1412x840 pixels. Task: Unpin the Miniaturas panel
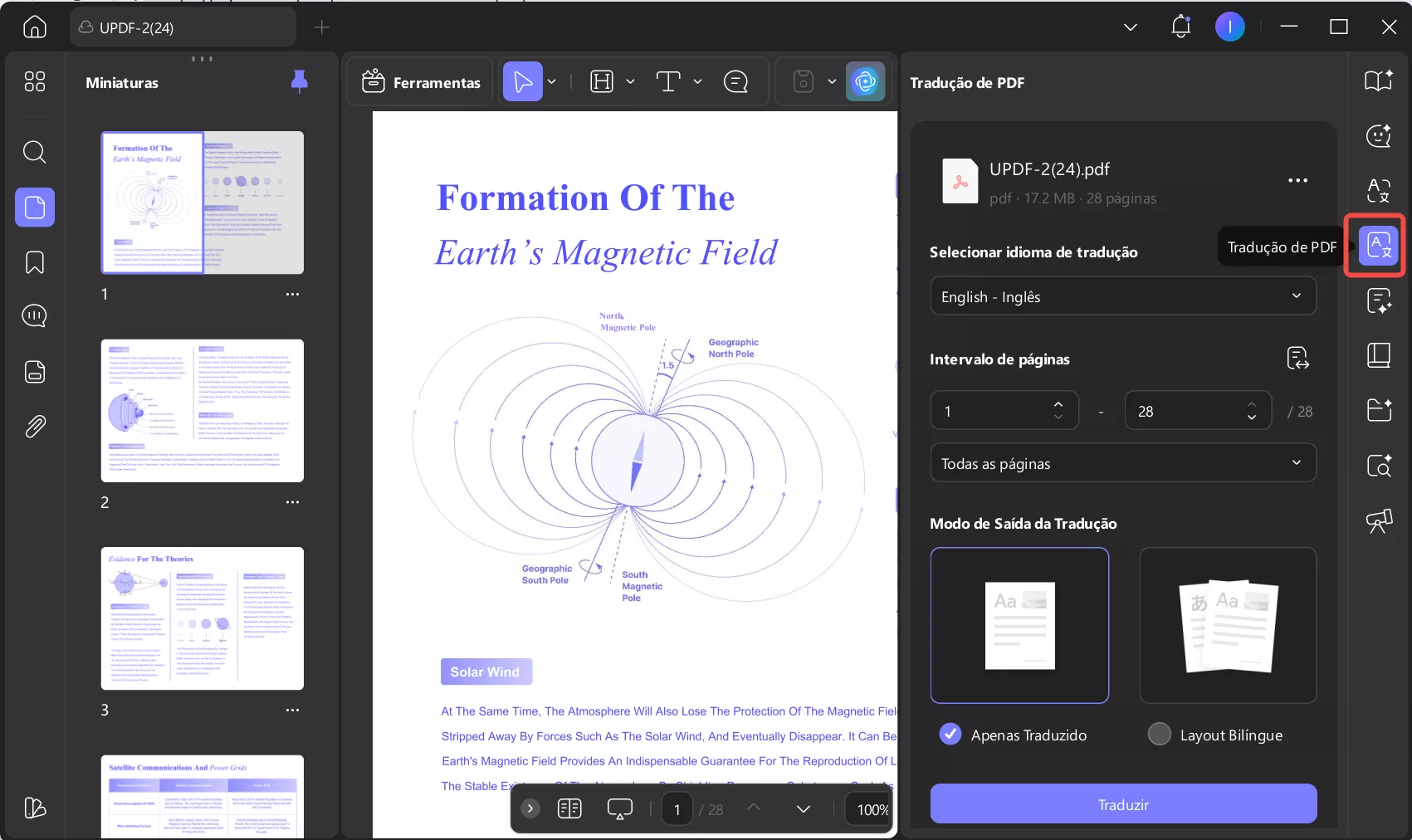point(300,81)
